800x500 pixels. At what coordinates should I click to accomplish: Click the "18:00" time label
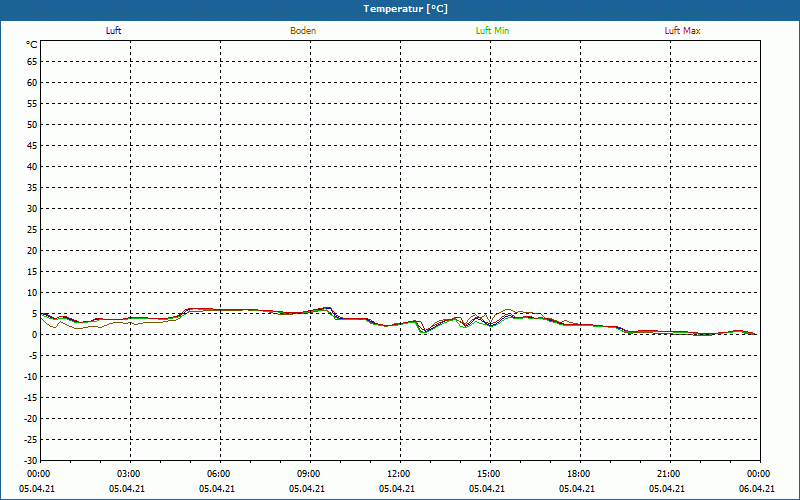coord(579,474)
